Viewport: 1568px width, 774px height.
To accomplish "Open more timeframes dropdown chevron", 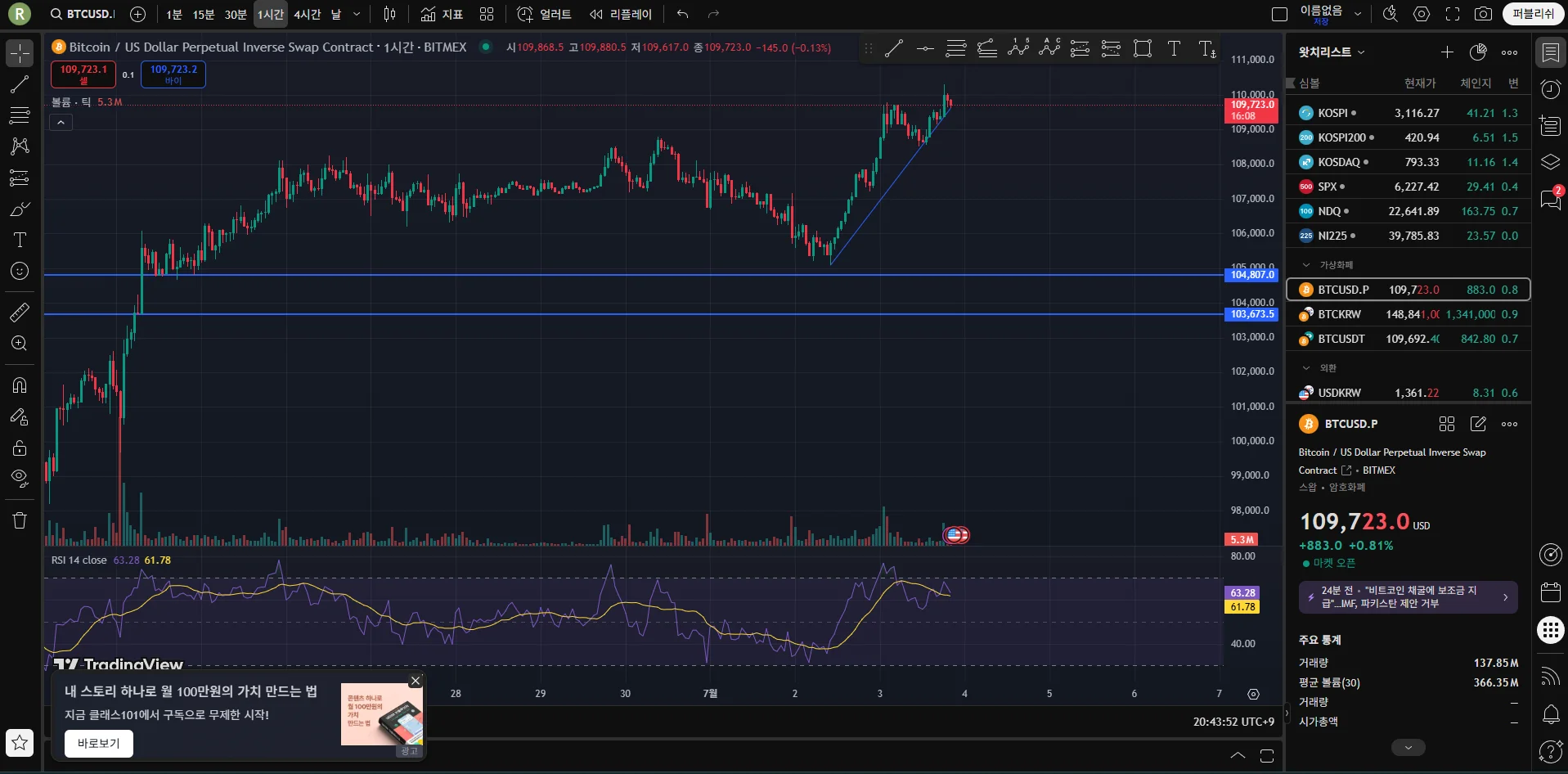I will coord(357,14).
